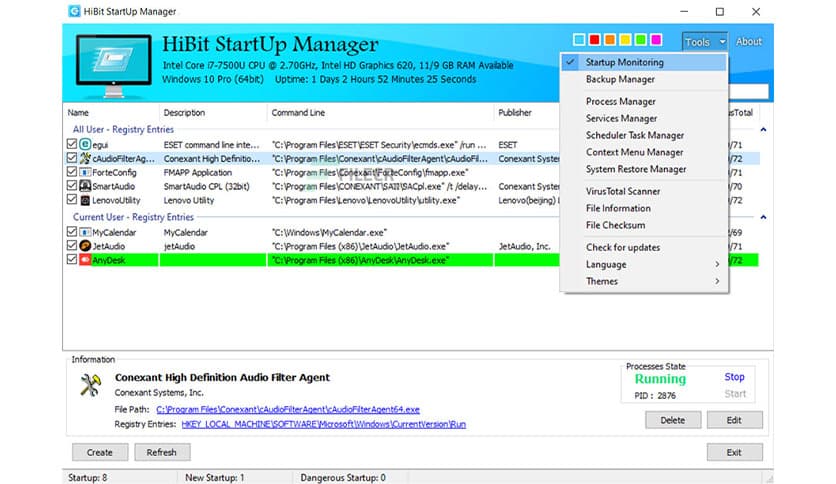The image size is (836, 484).
Task: Pick the orange theme swatch
Action: coord(610,39)
